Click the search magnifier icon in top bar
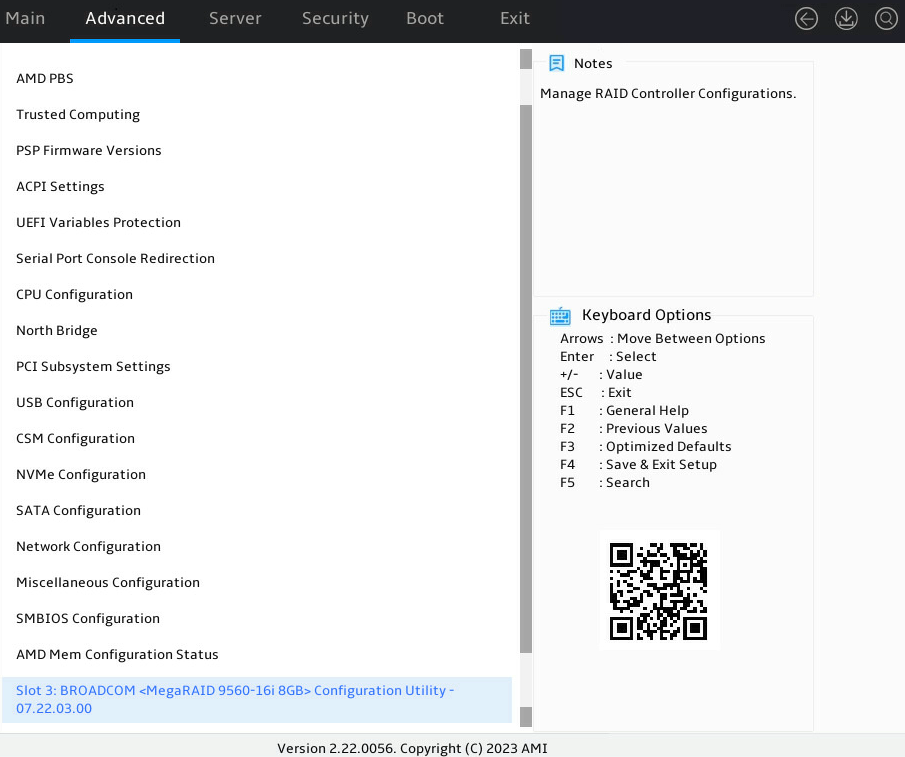 pos(886,18)
